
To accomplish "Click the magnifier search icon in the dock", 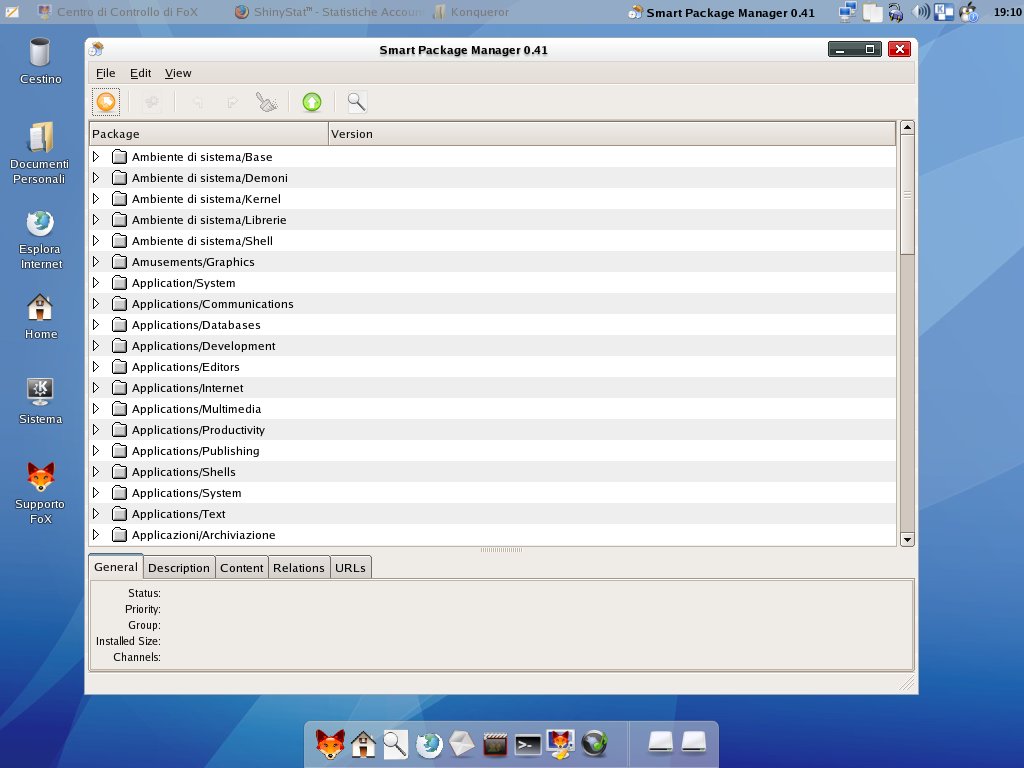I will click(395, 744).
